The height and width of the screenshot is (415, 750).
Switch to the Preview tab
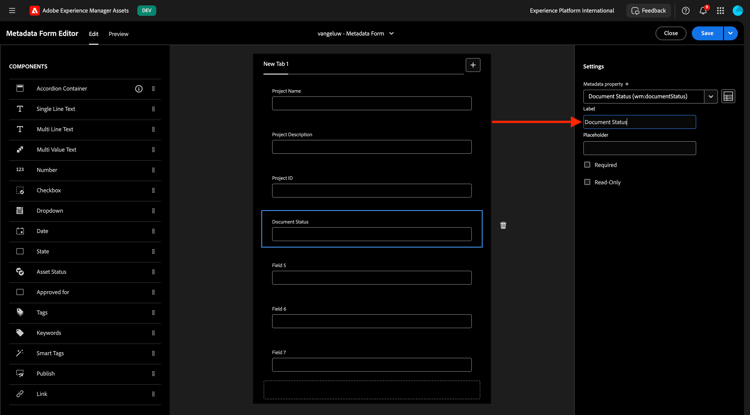pyautogui.click(x=118, y=34)
